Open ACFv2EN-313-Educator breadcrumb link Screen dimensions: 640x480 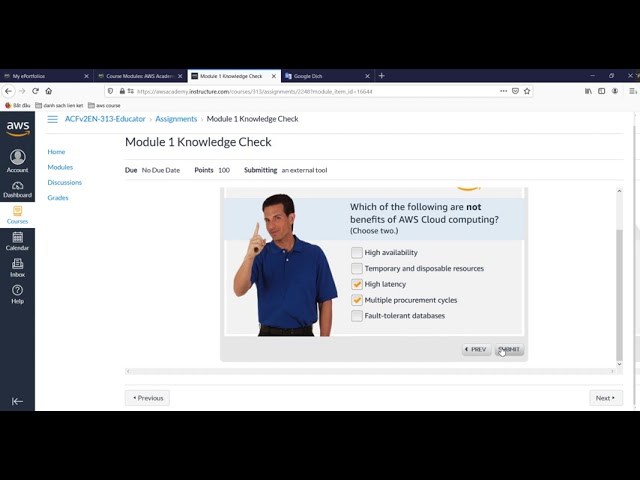point(105,119)
